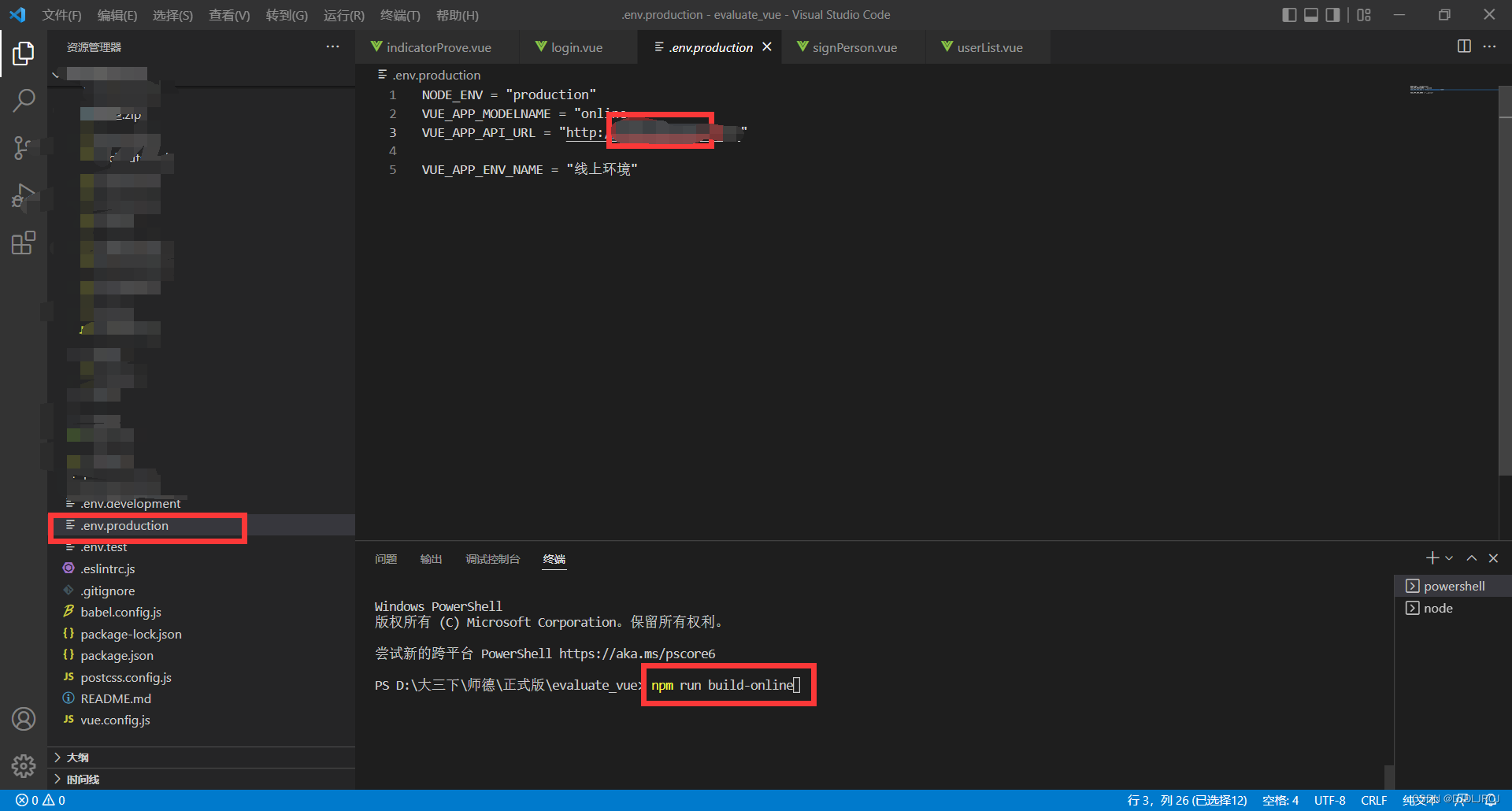The height and width of the screenshot is (811, 1512).
Task: Open the terminal profile dropdown arrow
Action: pyautogui.click(x=1447, y=558)
